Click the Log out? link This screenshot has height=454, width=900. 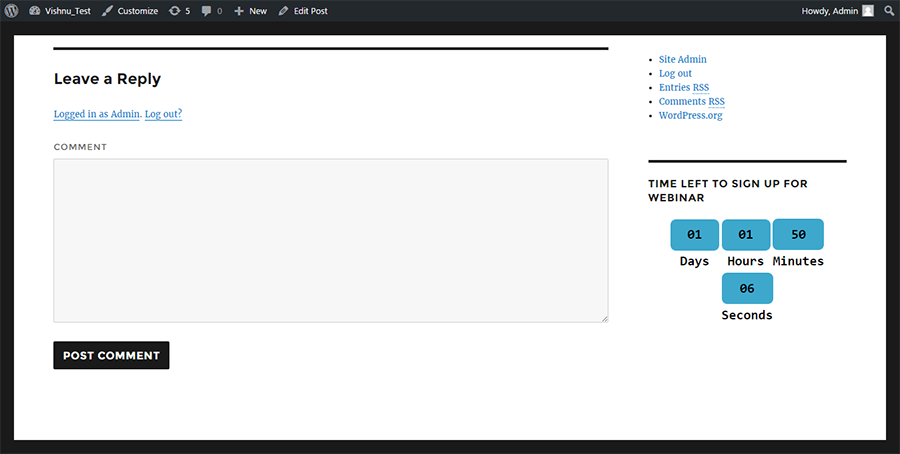tap(163, 114)
